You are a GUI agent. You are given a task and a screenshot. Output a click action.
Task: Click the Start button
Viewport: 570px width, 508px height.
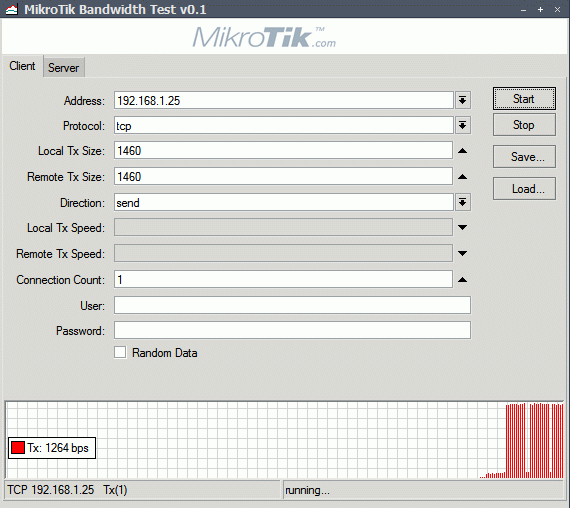click(x=524, y=99)
